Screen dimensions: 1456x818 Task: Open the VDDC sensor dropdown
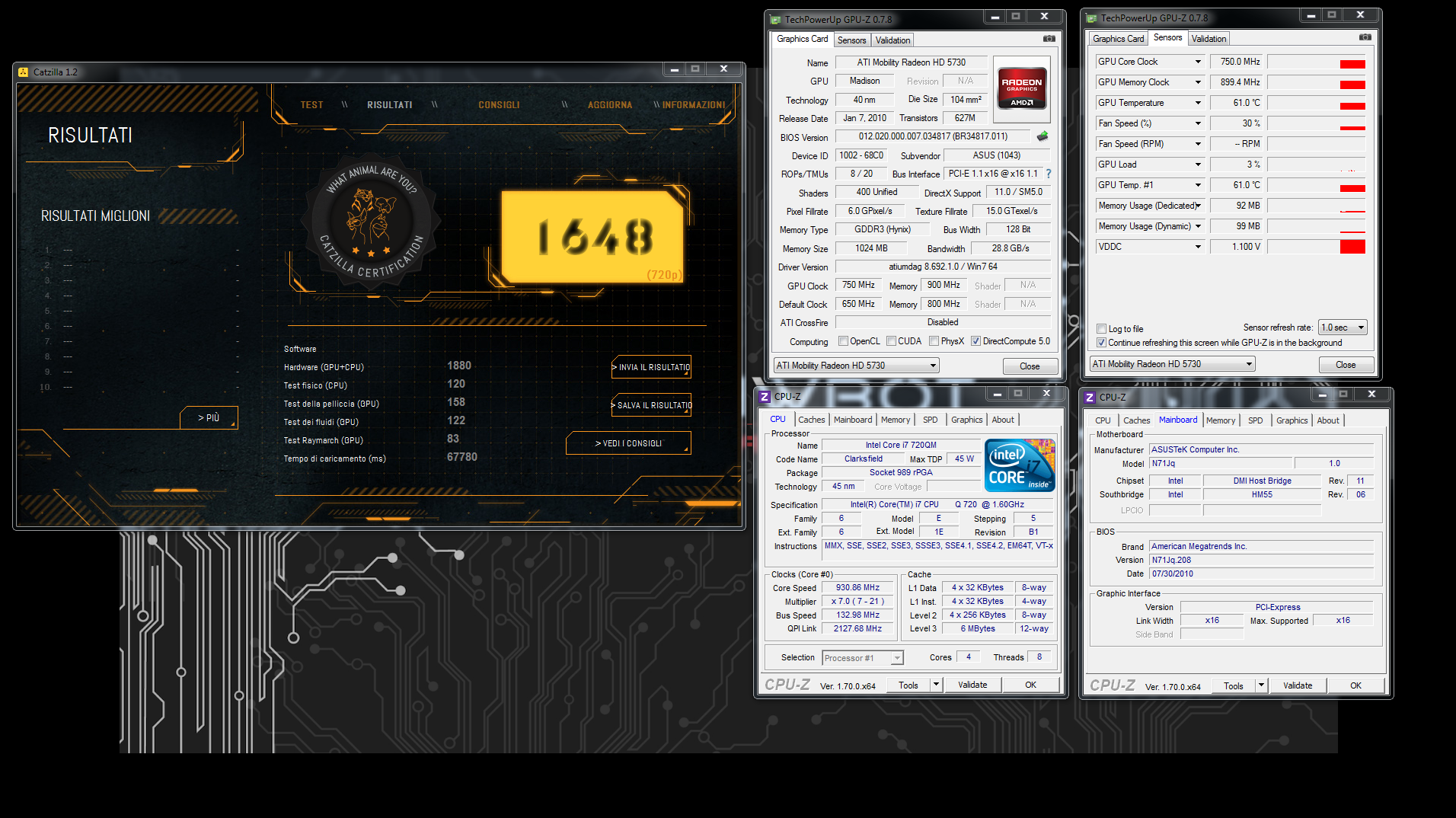pos(1198,247)
